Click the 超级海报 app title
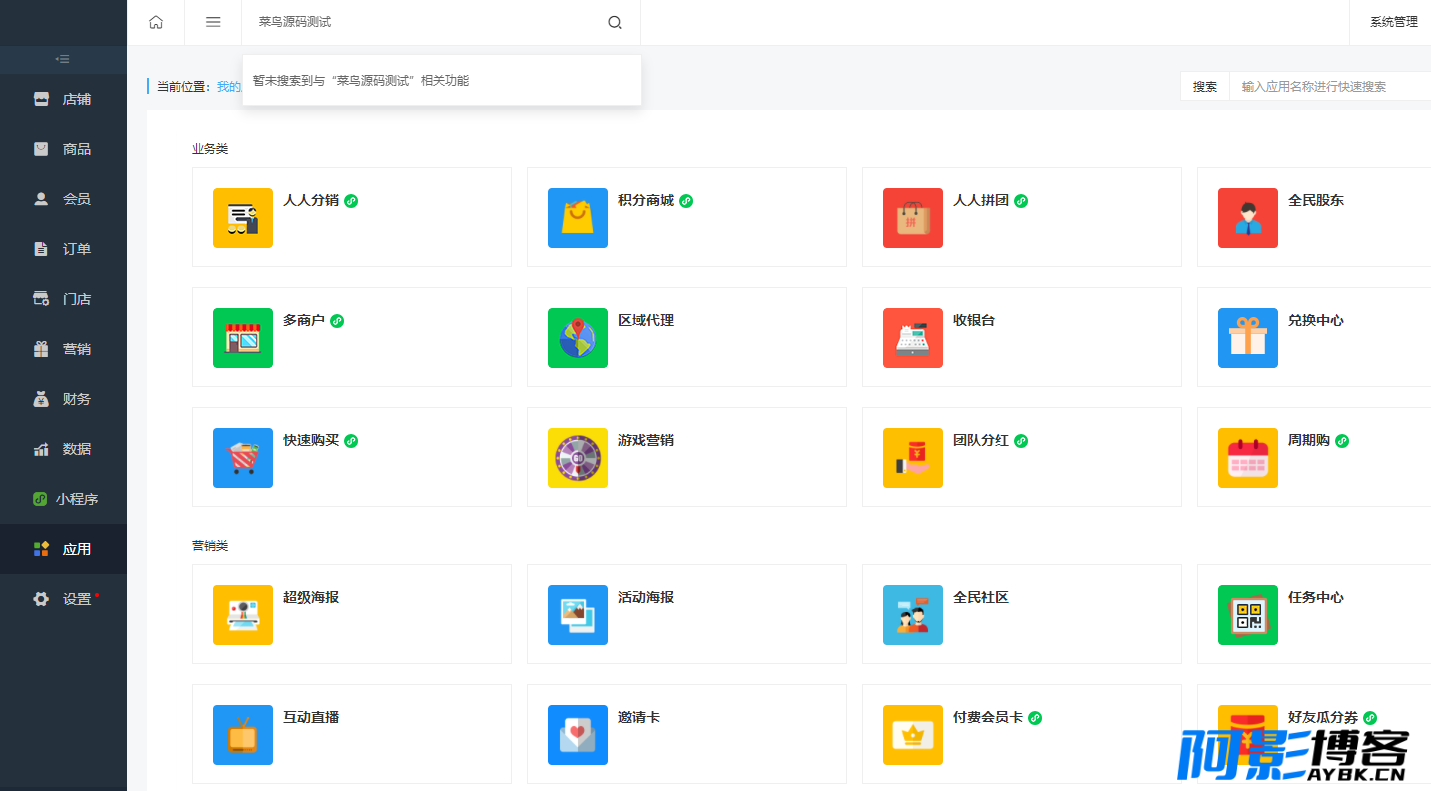Image resolution: width=1431 pixels, height=791 pixels. [x=311, y=597]
